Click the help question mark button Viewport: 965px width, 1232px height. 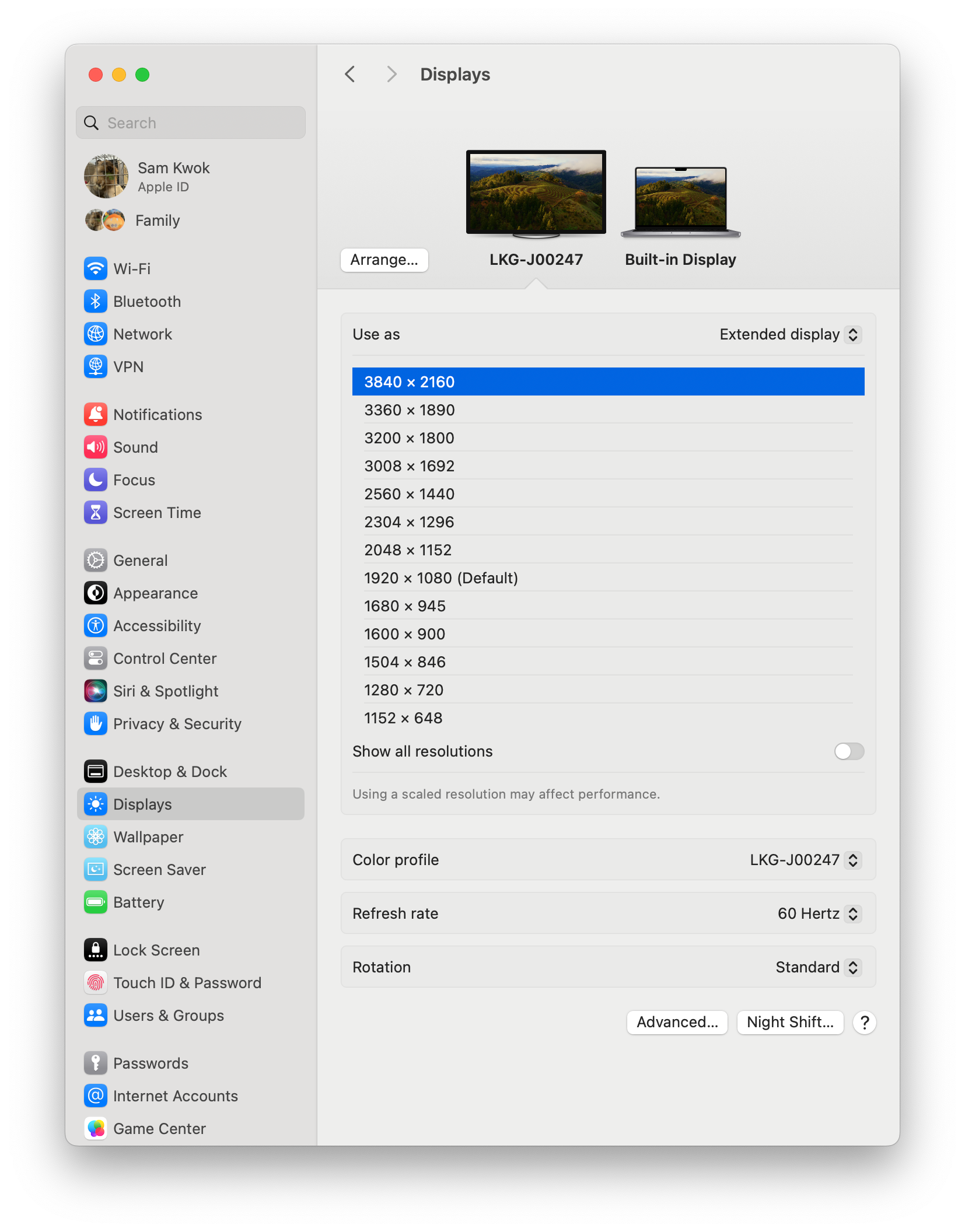(x=864, y=1023)
